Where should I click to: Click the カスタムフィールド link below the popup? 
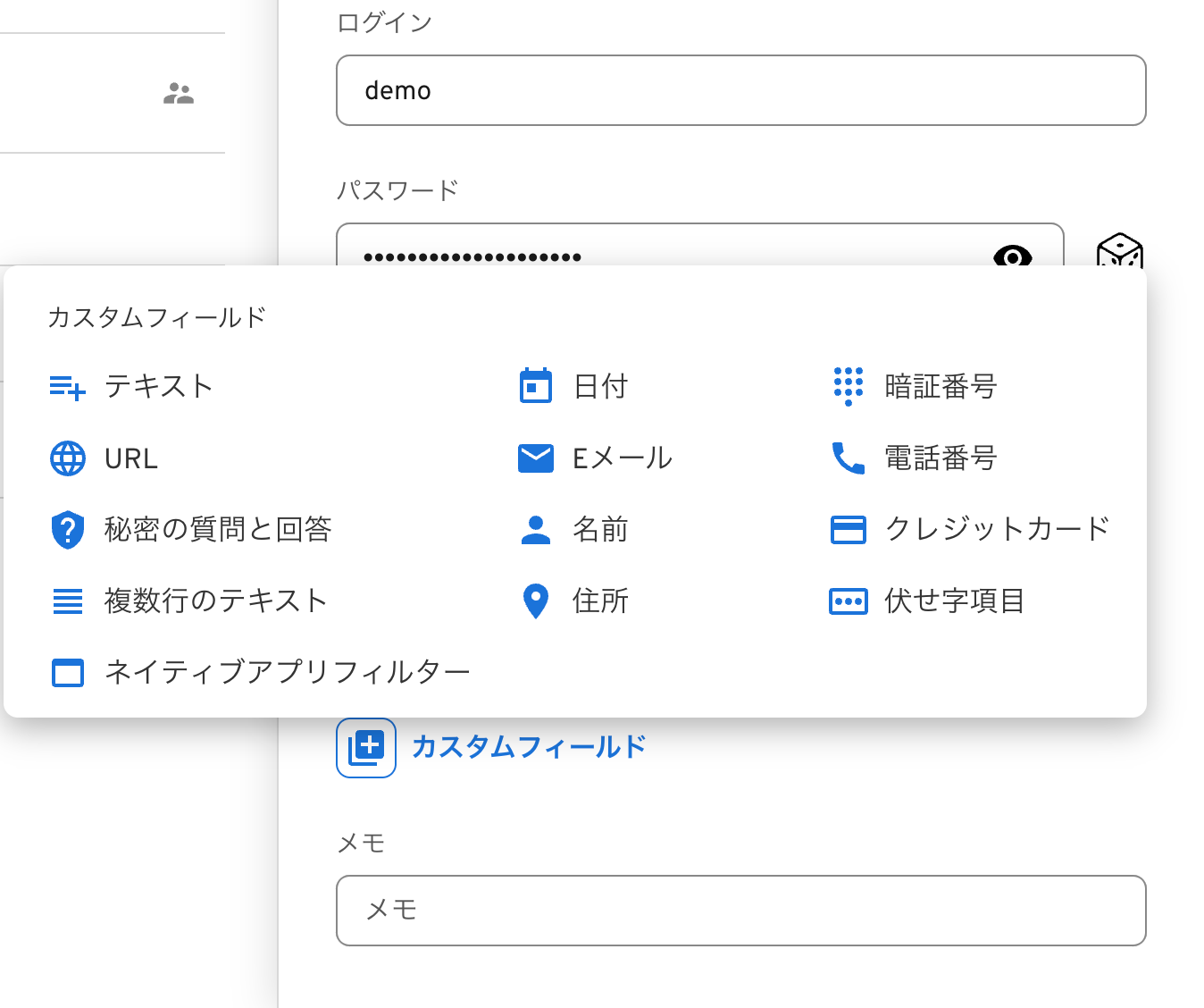tap(529, 747)
